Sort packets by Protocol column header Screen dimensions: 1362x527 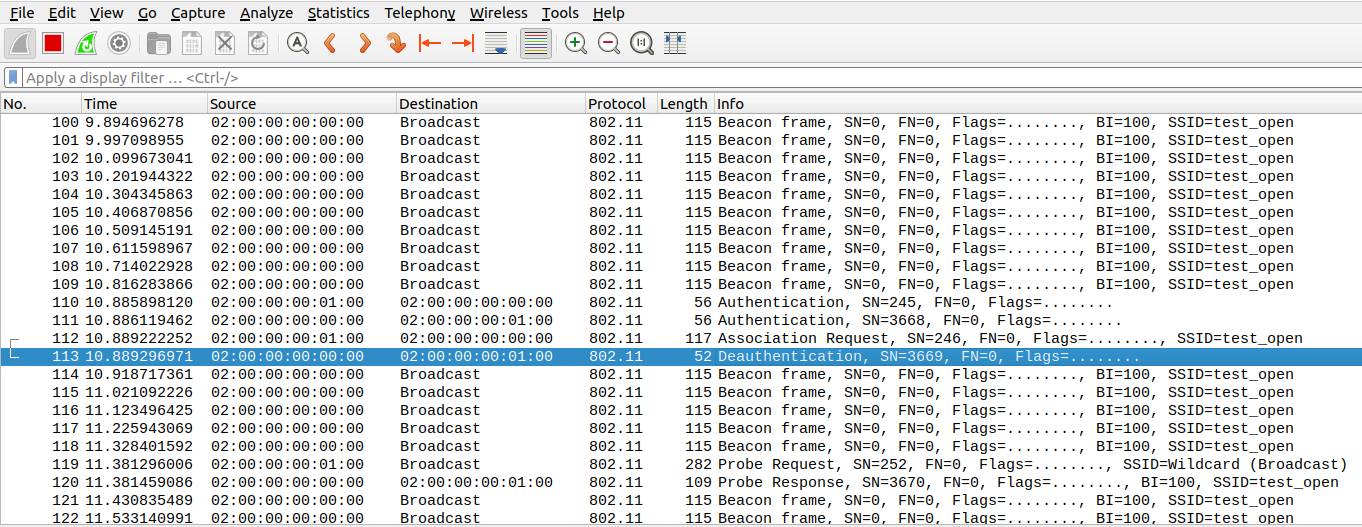click(617, 104)
